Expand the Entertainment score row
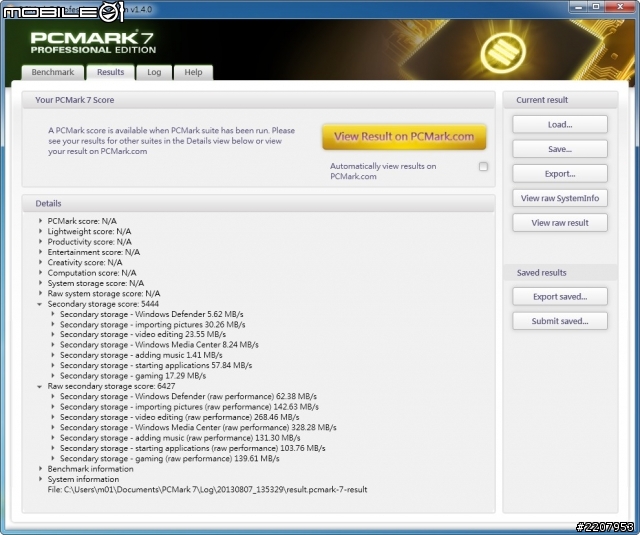 coord(40,252)
